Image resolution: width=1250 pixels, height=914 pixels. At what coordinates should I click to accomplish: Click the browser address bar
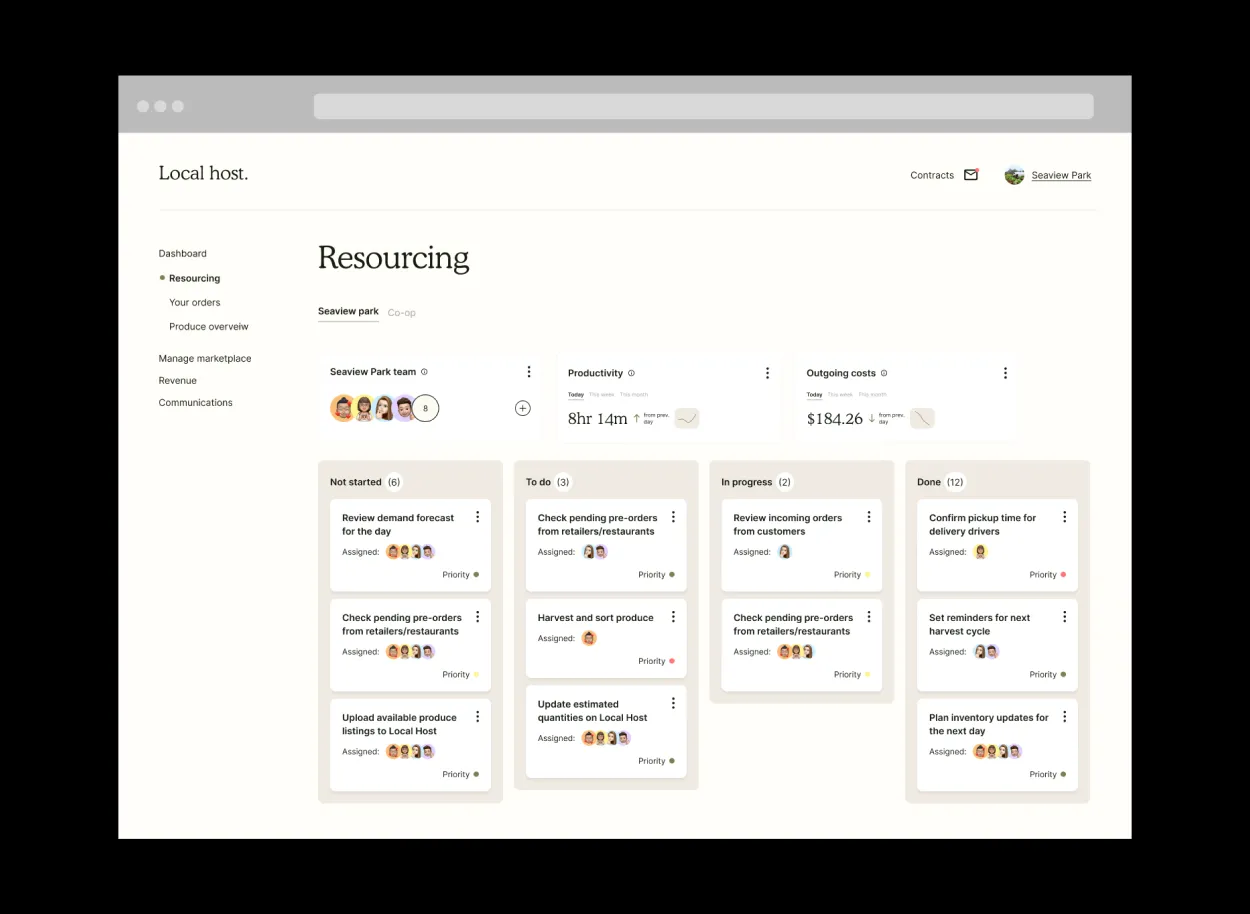(703, 106)
